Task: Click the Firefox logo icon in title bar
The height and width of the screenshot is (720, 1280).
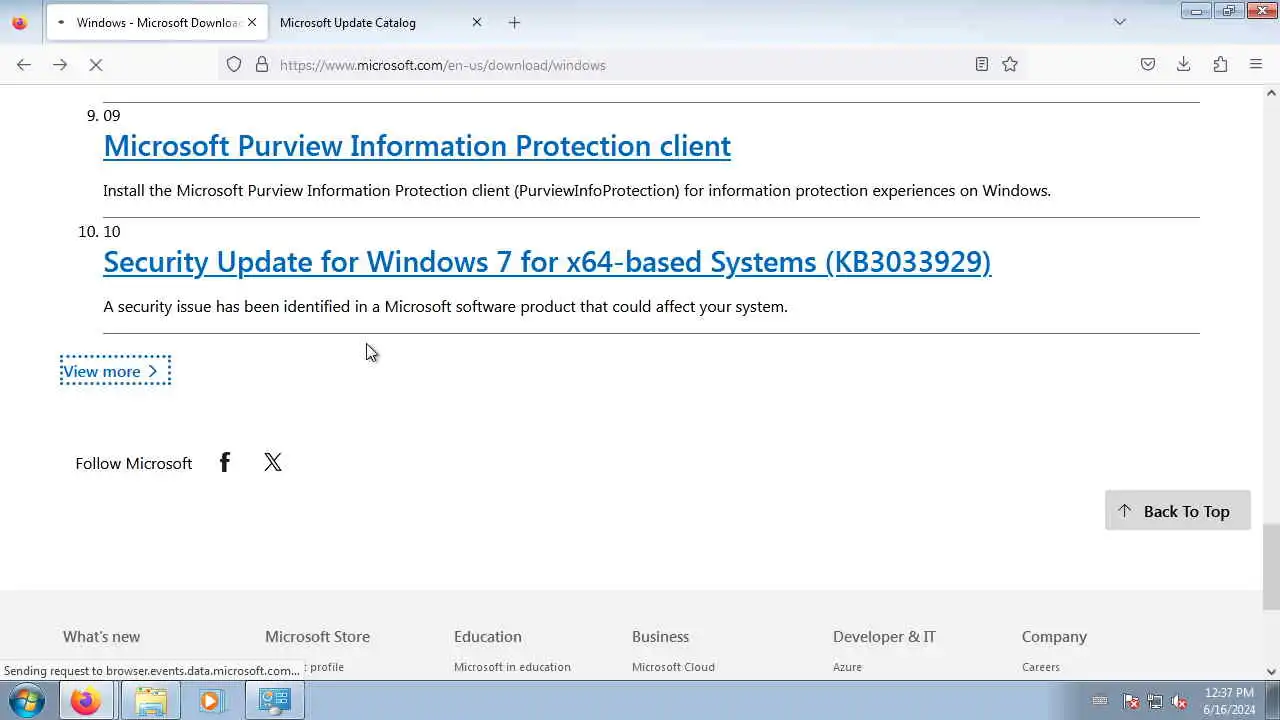Action: point(19,22)
